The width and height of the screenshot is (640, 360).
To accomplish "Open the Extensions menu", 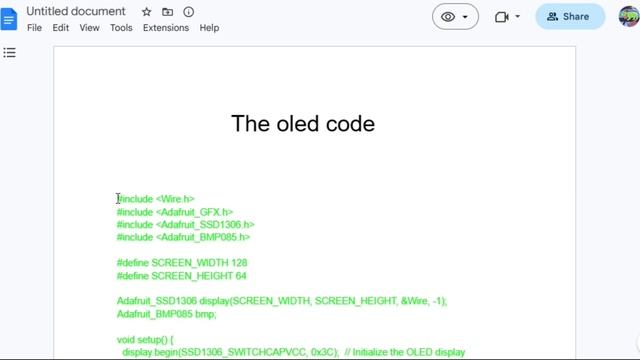I will [x=166, y=28].
